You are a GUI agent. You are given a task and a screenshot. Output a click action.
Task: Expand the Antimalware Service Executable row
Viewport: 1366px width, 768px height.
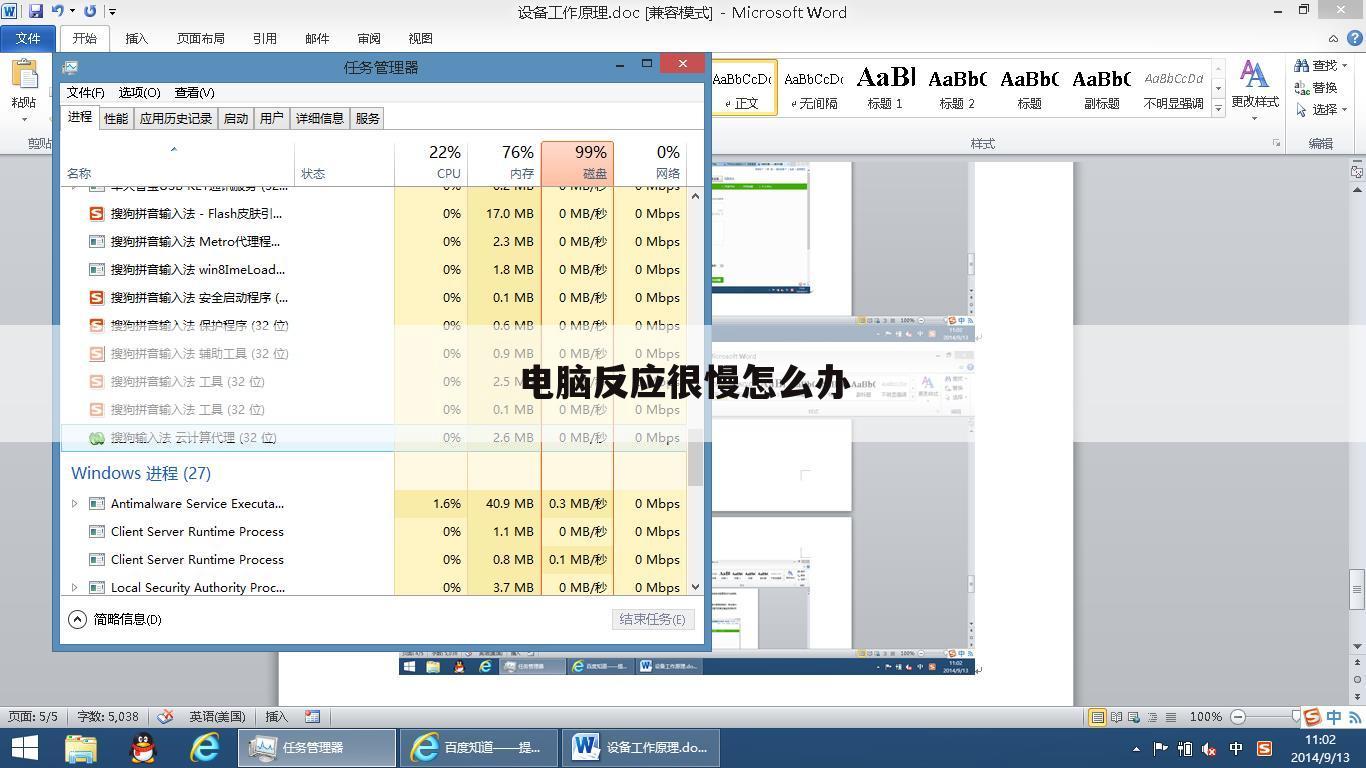pyautogui.click(x=74, y=504)
